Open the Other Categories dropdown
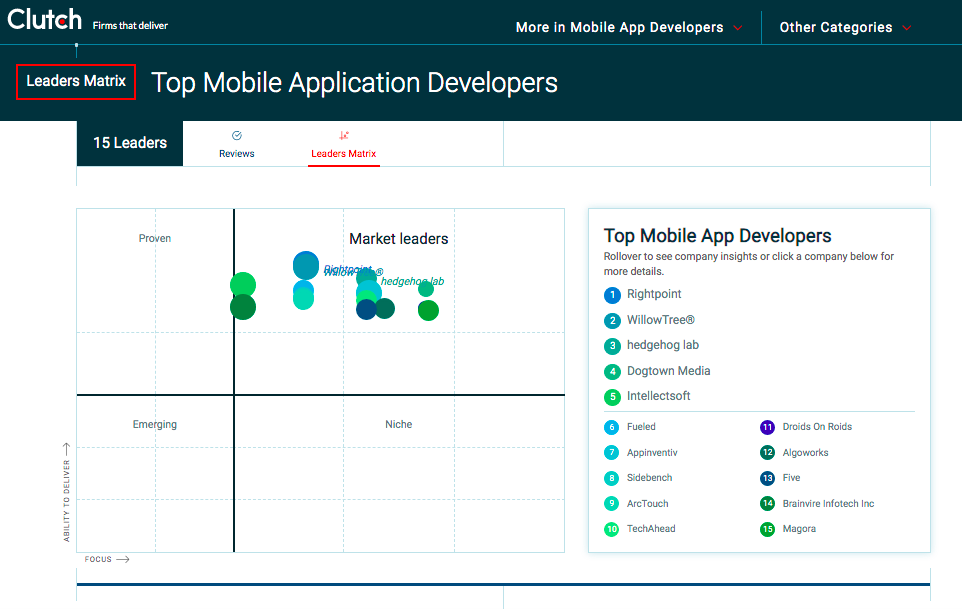 pyautogui.click(x=845, y=28)
